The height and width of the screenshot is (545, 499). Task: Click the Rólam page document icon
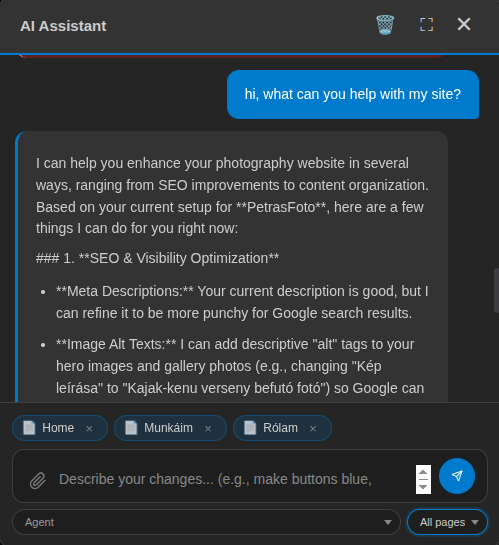[x=250, y=428]
